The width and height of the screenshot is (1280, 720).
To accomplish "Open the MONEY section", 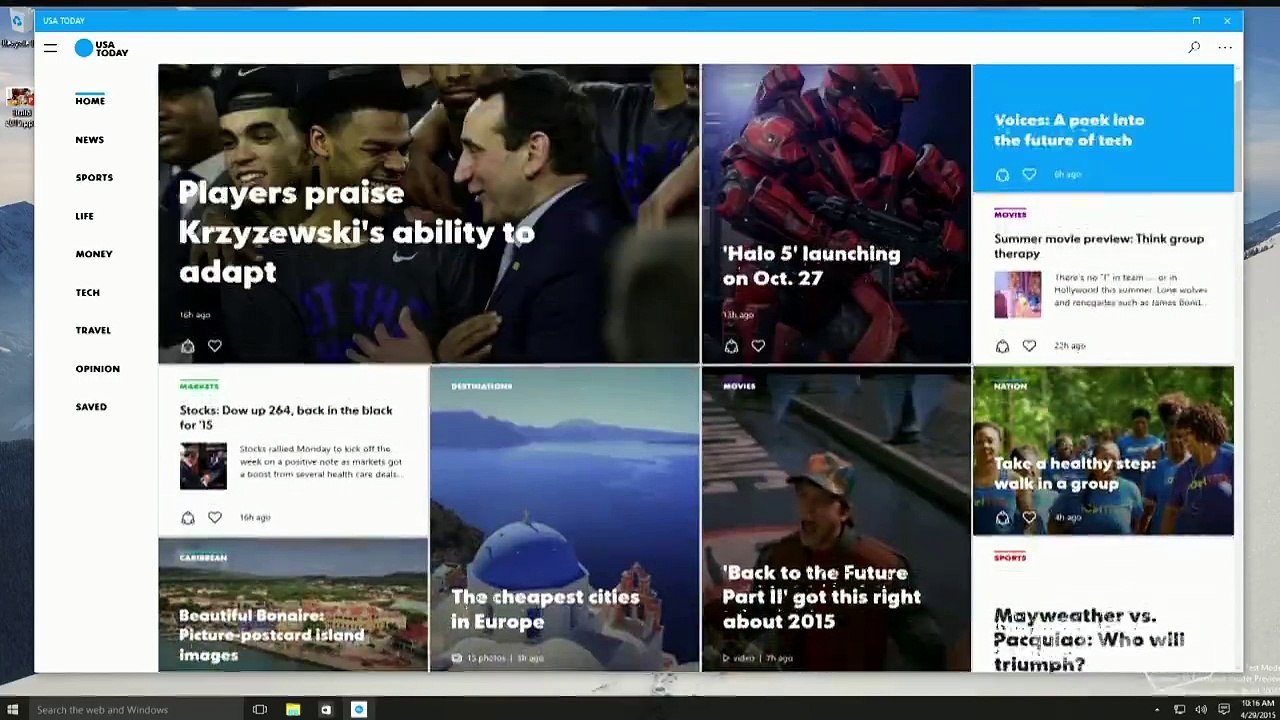I will click(x=94, y=254).
